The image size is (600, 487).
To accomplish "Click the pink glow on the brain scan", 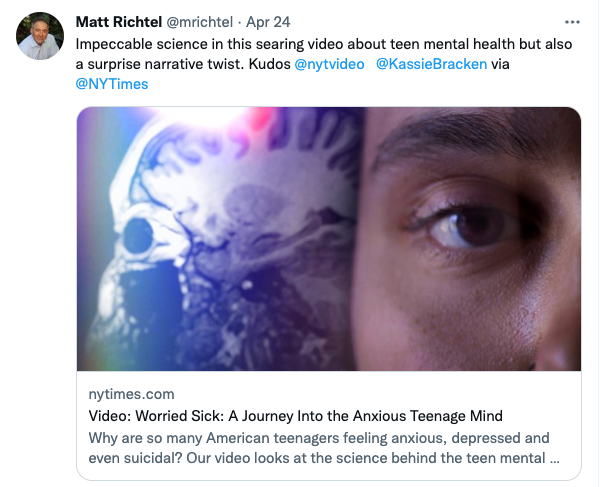I will point(262,117).
